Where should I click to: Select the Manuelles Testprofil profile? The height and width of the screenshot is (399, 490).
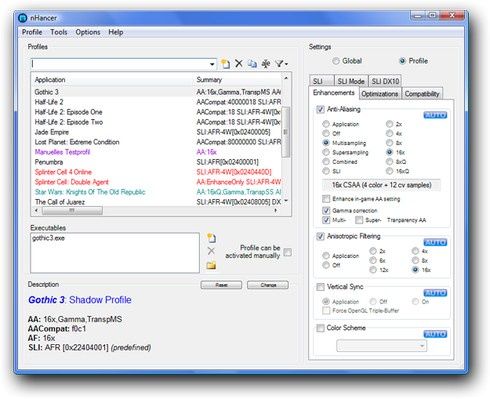point(157,152)
